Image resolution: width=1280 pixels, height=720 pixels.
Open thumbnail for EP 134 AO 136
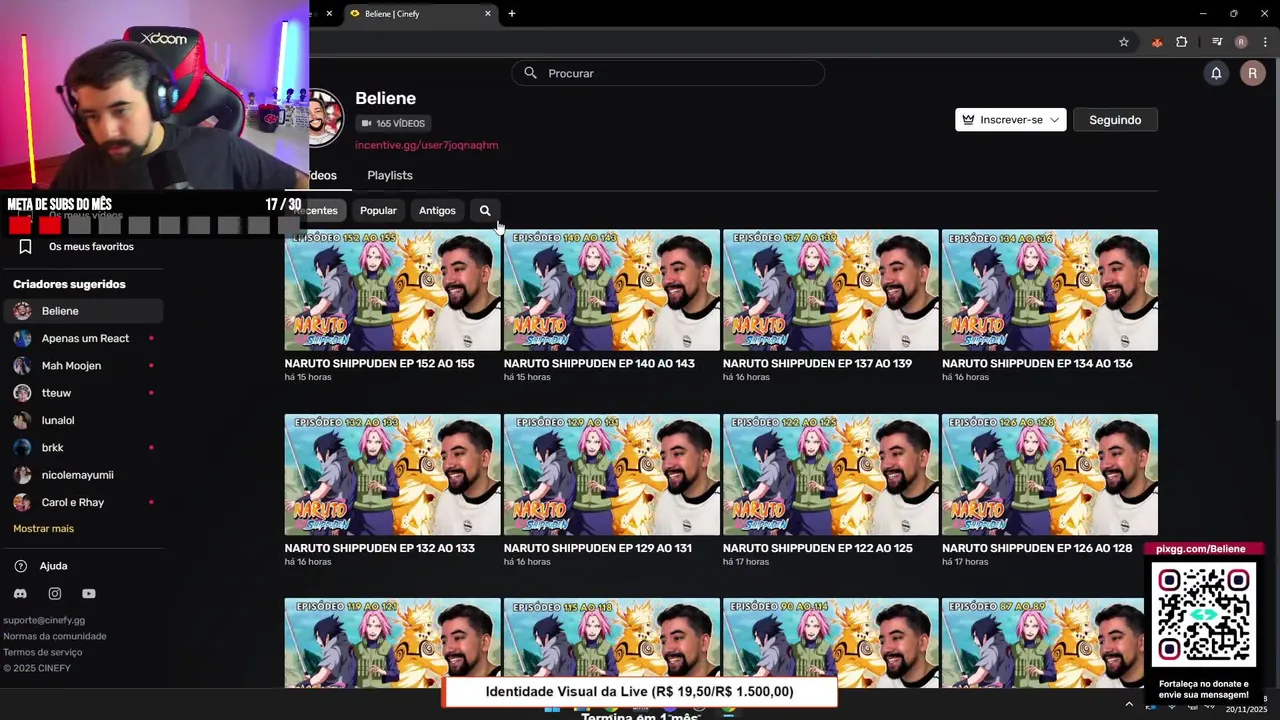click(1049, 290)
